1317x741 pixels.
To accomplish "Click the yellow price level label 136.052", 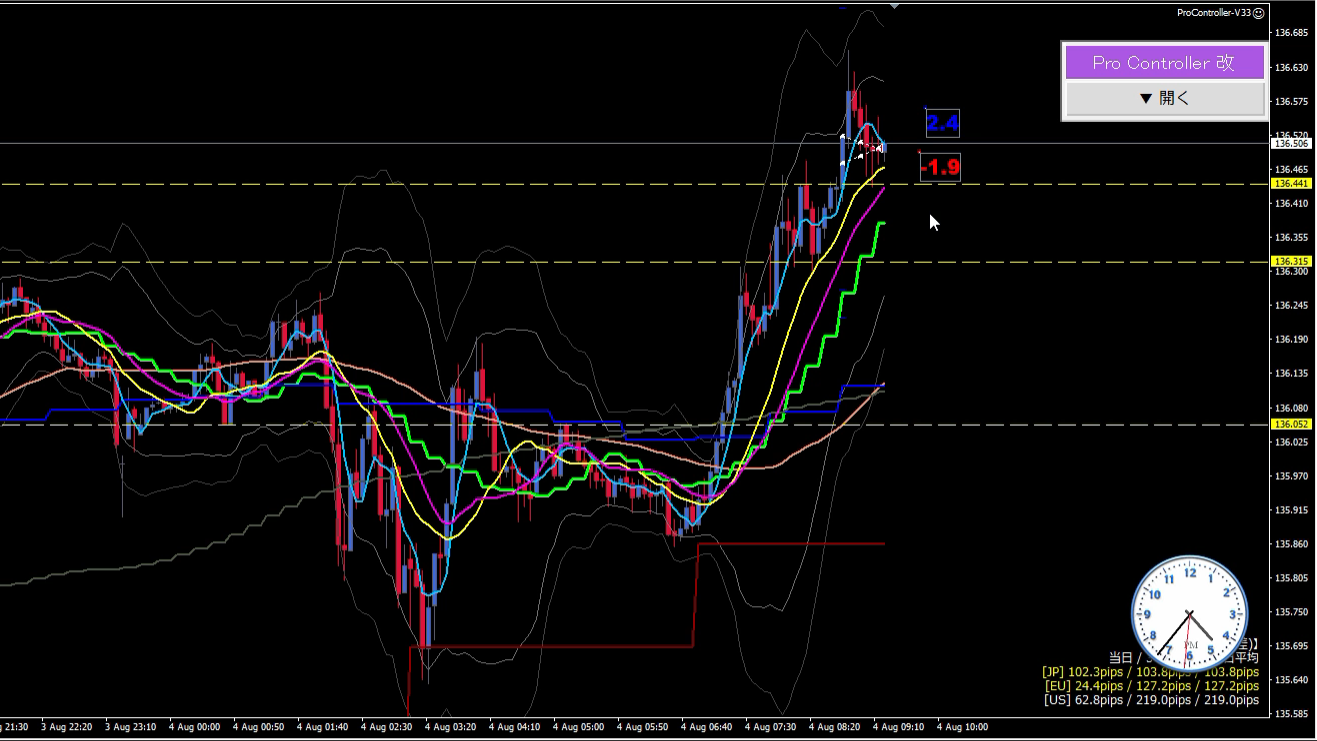I will (1290, 424).
